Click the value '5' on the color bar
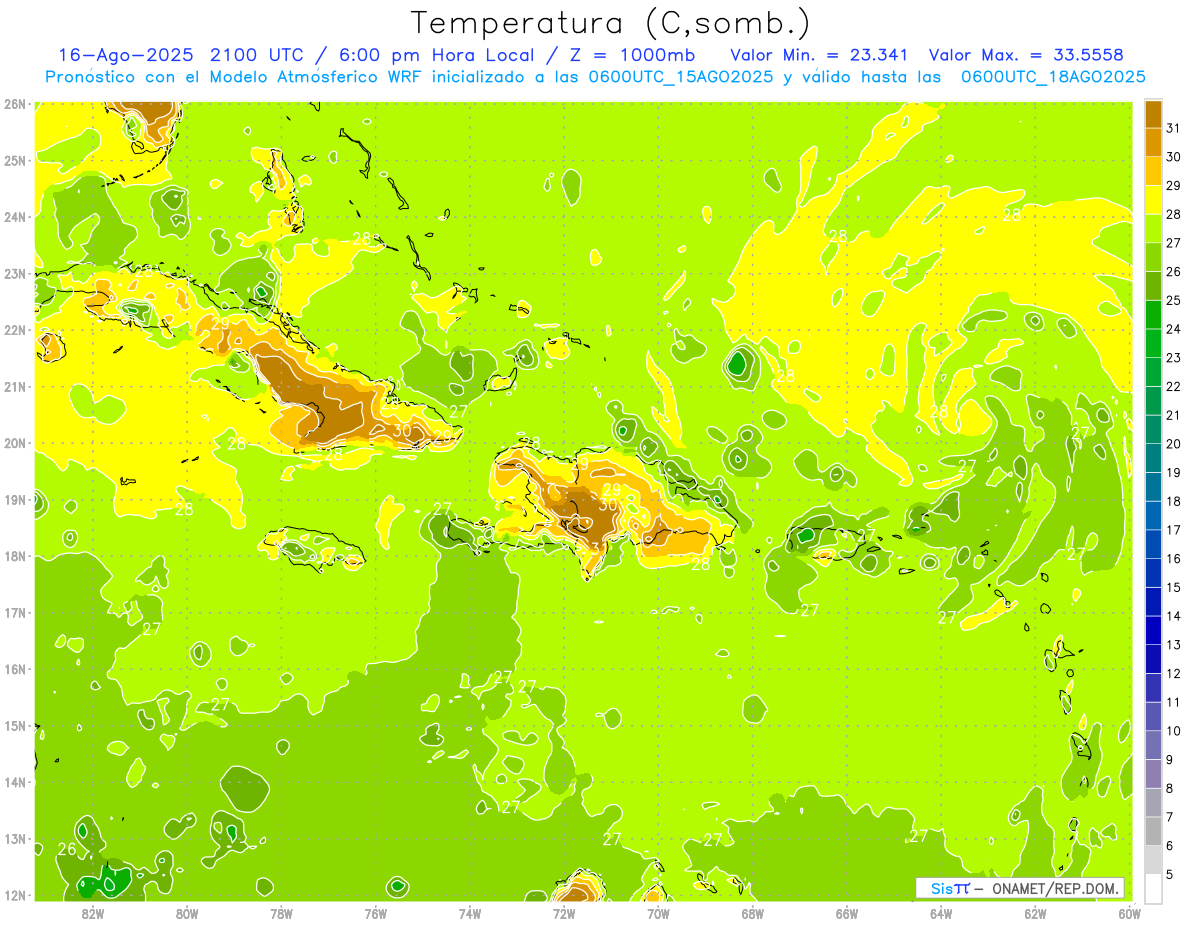The image size is (1200, 927). (1170, 875)
